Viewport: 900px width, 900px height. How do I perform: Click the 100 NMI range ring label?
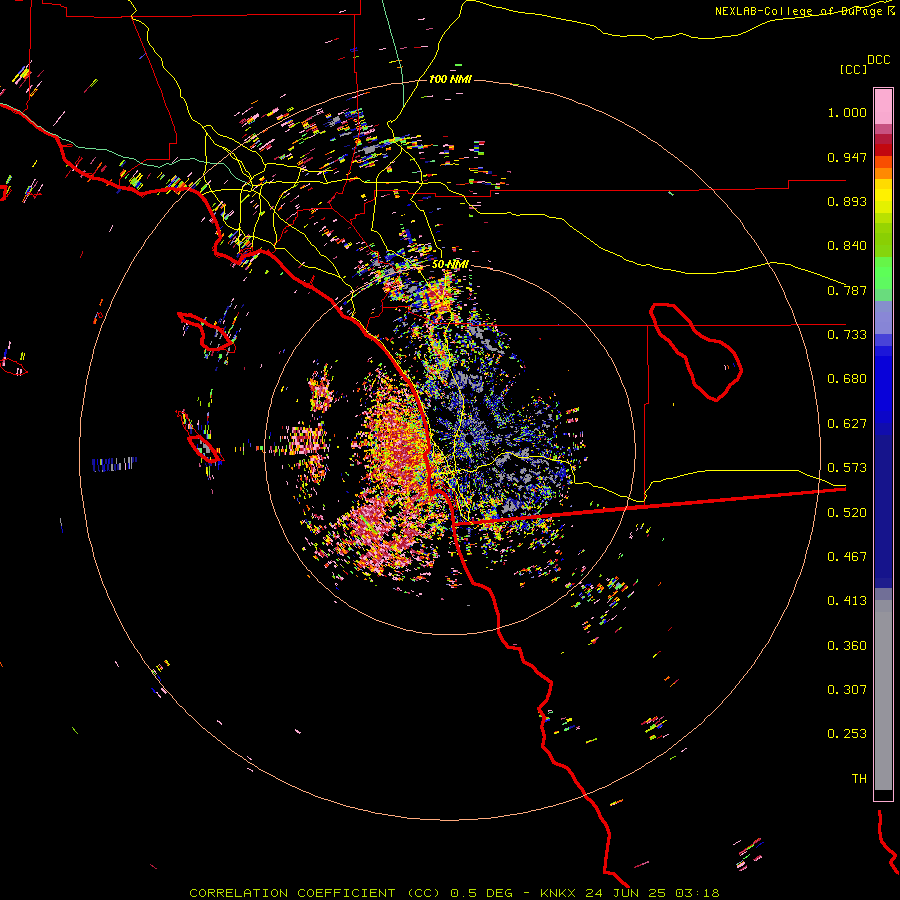[450, 79]
